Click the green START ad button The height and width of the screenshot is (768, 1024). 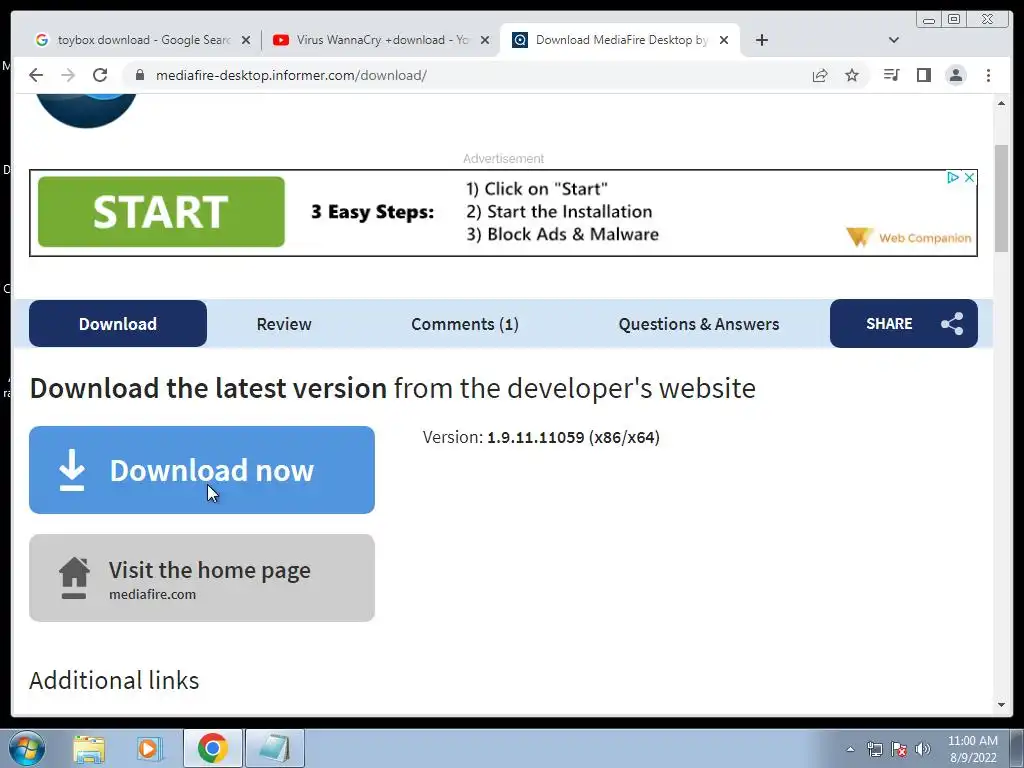pyautogui.click(x=161, y=212)
